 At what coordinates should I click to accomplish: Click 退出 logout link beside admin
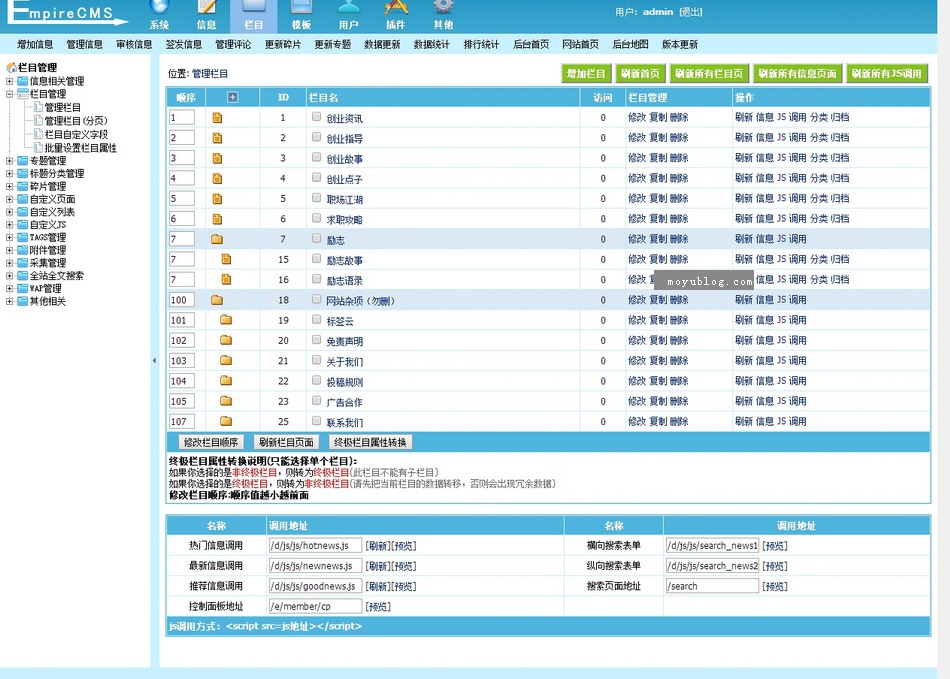point(691,12)
